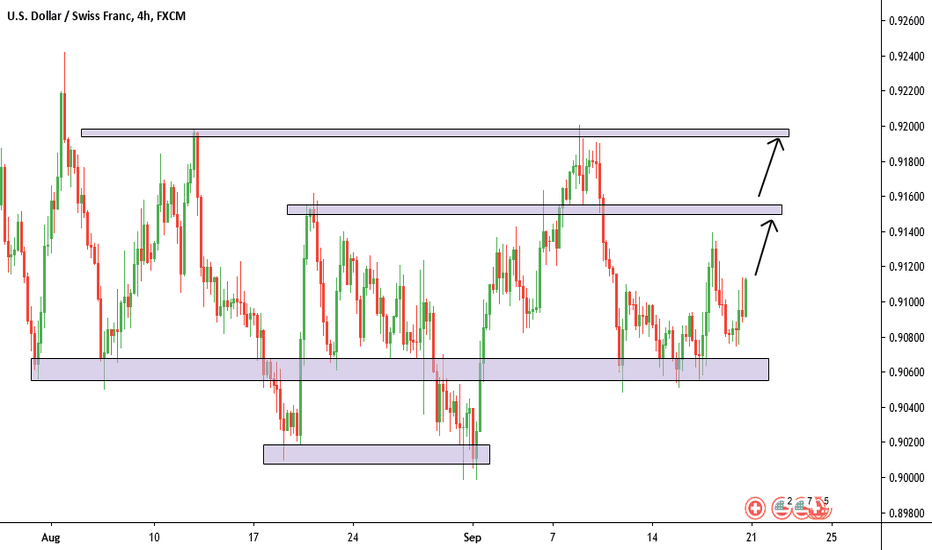Open the US flag event marker numbered 7
The width and height of the screenshot is (932, 550).
pos(802,508)
